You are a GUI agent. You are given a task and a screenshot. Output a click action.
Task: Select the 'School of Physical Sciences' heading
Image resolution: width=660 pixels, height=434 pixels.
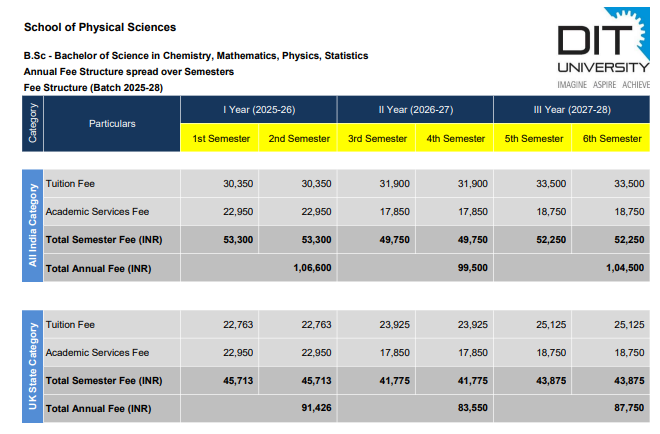(x=99, y=27)
